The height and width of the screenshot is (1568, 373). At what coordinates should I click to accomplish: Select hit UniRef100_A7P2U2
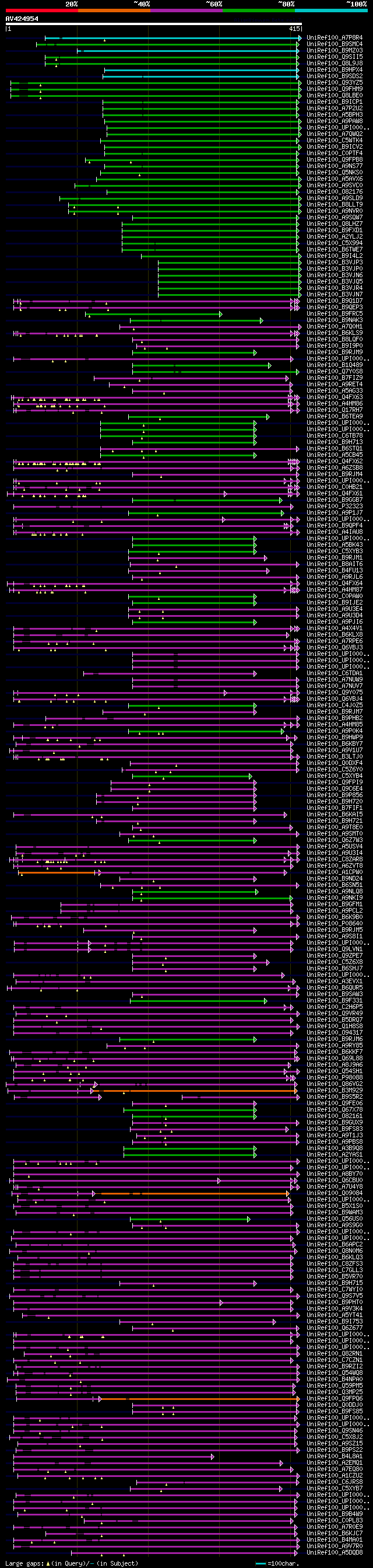(335, 109)
